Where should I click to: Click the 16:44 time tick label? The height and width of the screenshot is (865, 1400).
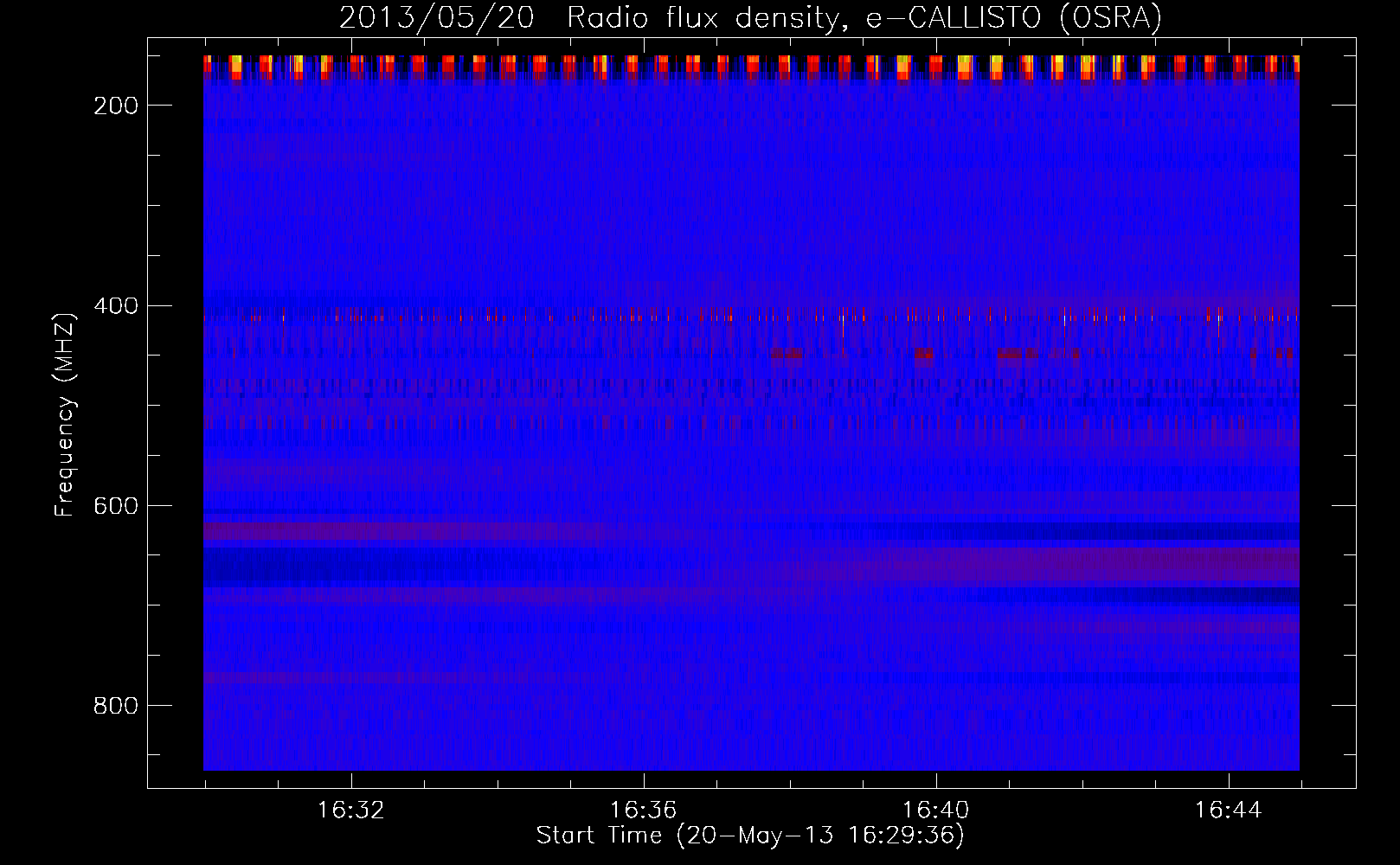[1228, 811]
